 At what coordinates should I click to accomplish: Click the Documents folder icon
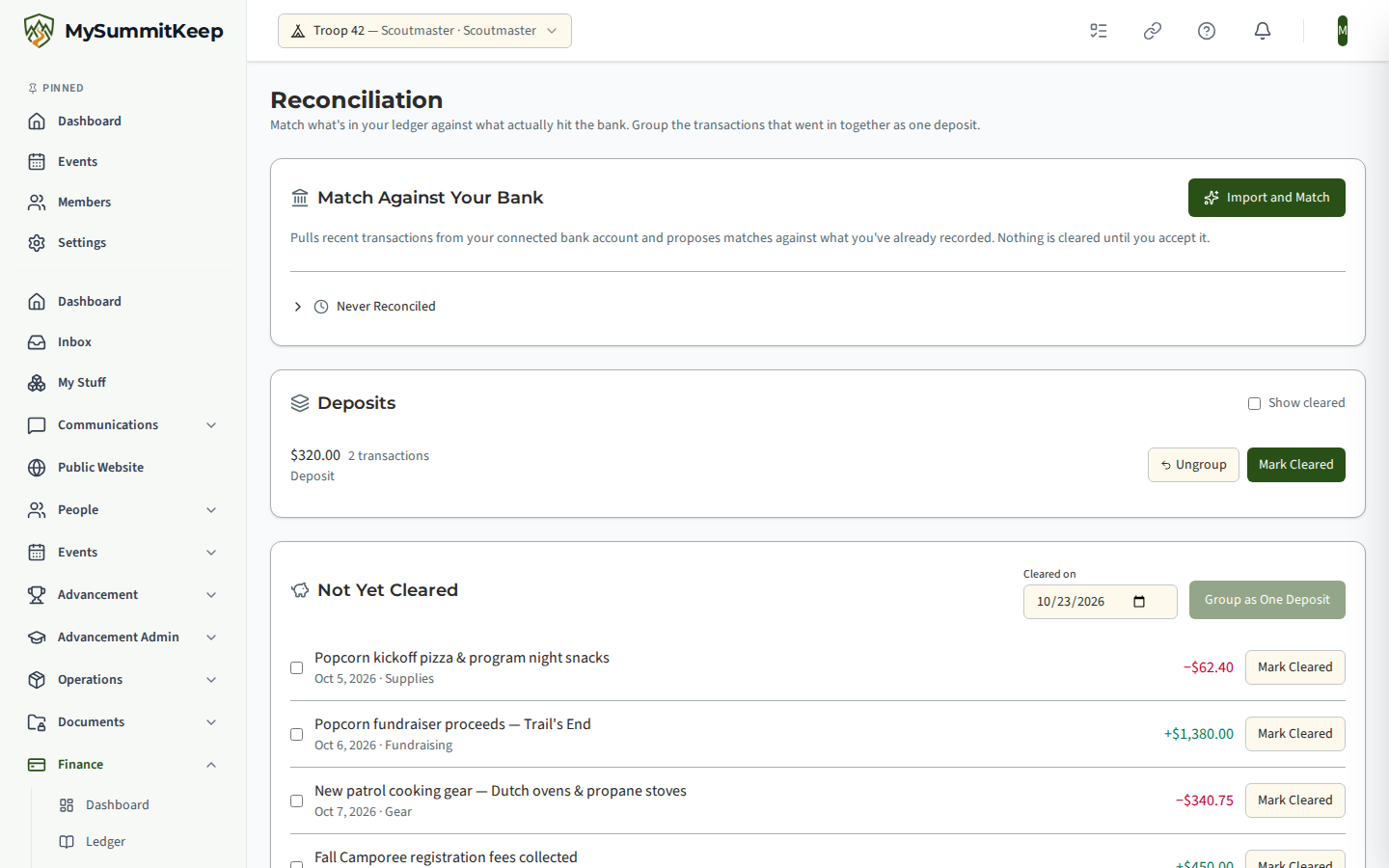[37, 721]
